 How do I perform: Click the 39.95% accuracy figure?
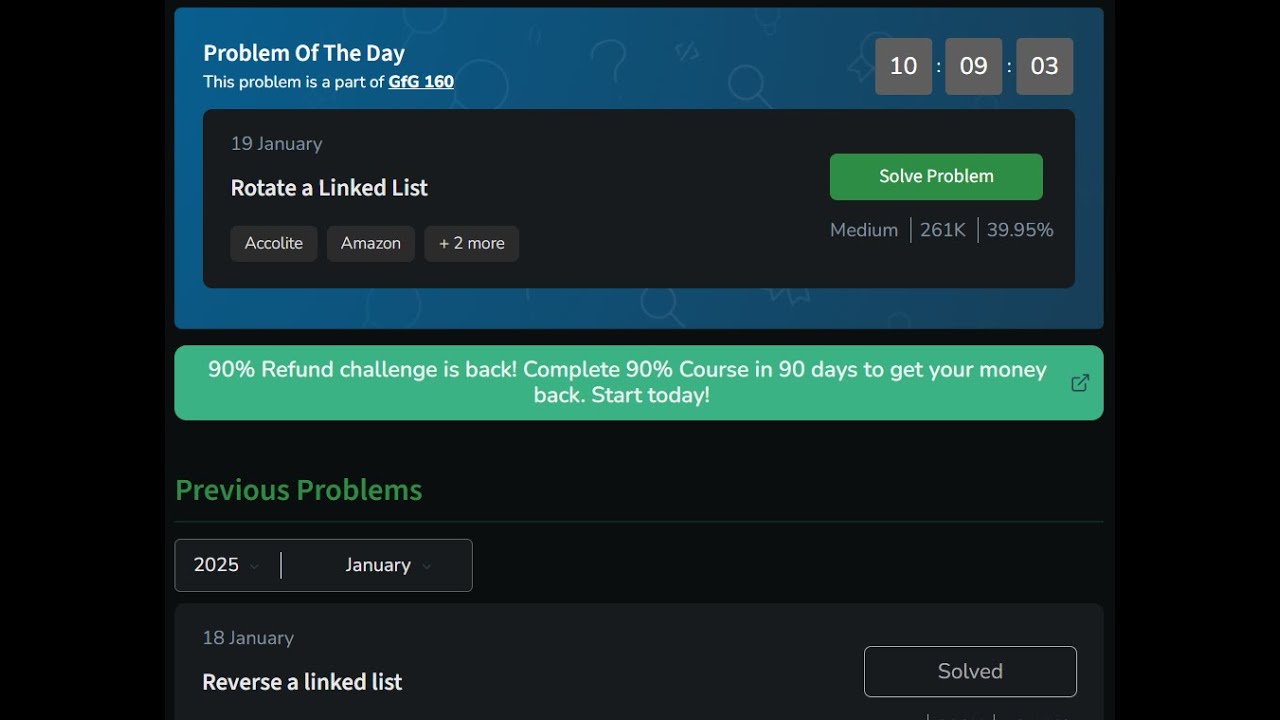1020,230
